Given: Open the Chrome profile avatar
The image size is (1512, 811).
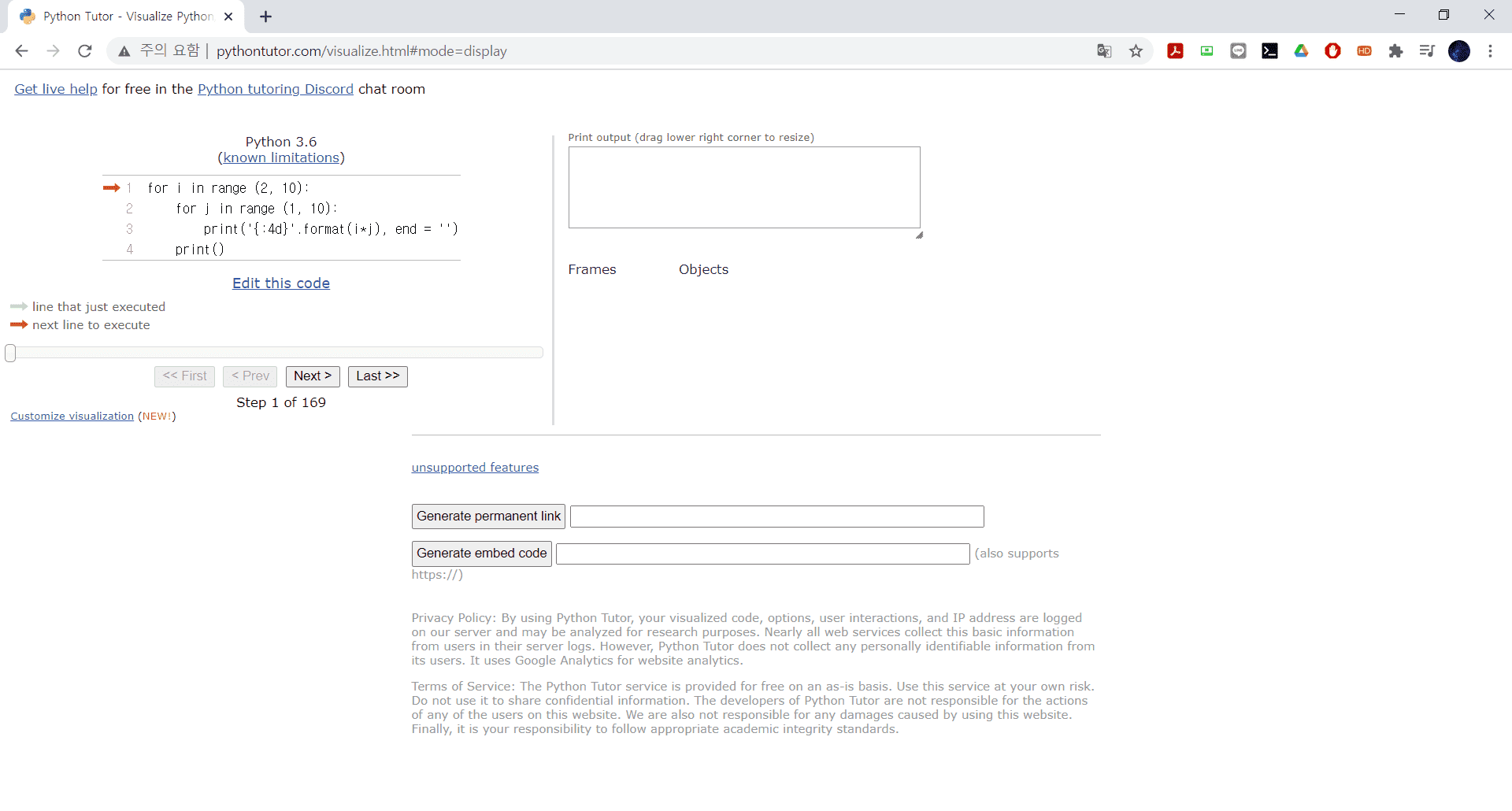Looking at the screenshot, I should [1459, 51].
